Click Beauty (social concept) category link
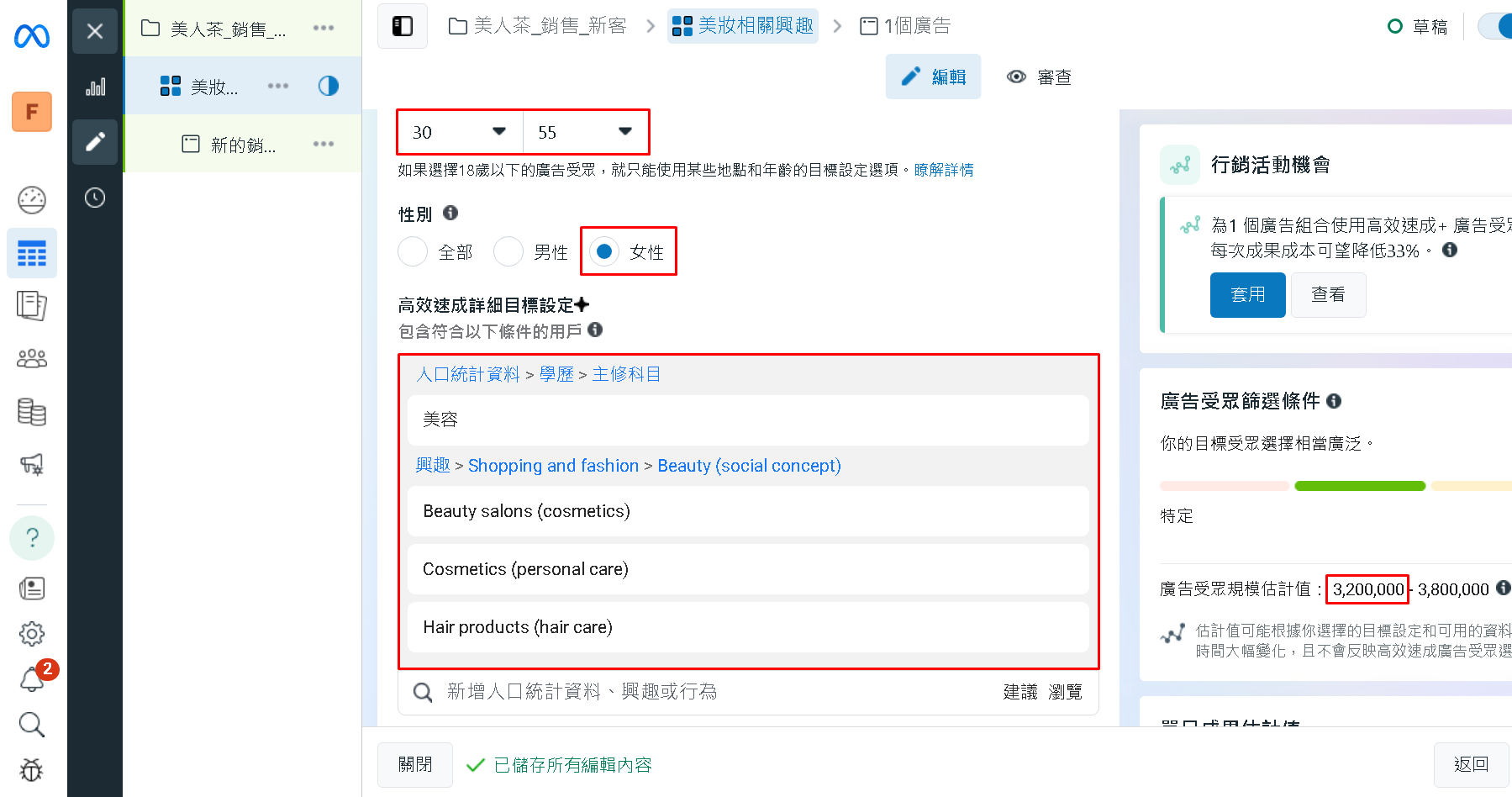Viewport: 1512px width, 797px height. click(749, 465)
